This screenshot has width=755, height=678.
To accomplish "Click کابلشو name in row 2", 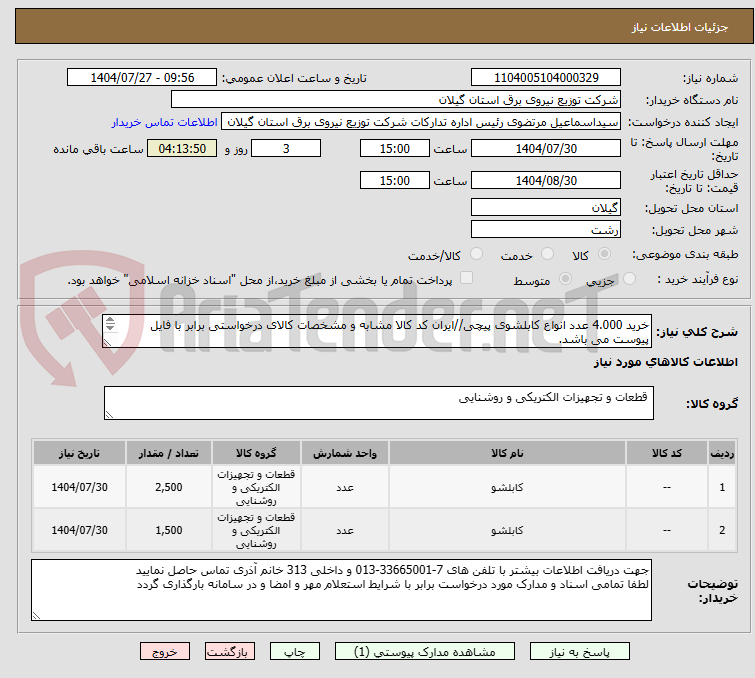I will 507,531.
